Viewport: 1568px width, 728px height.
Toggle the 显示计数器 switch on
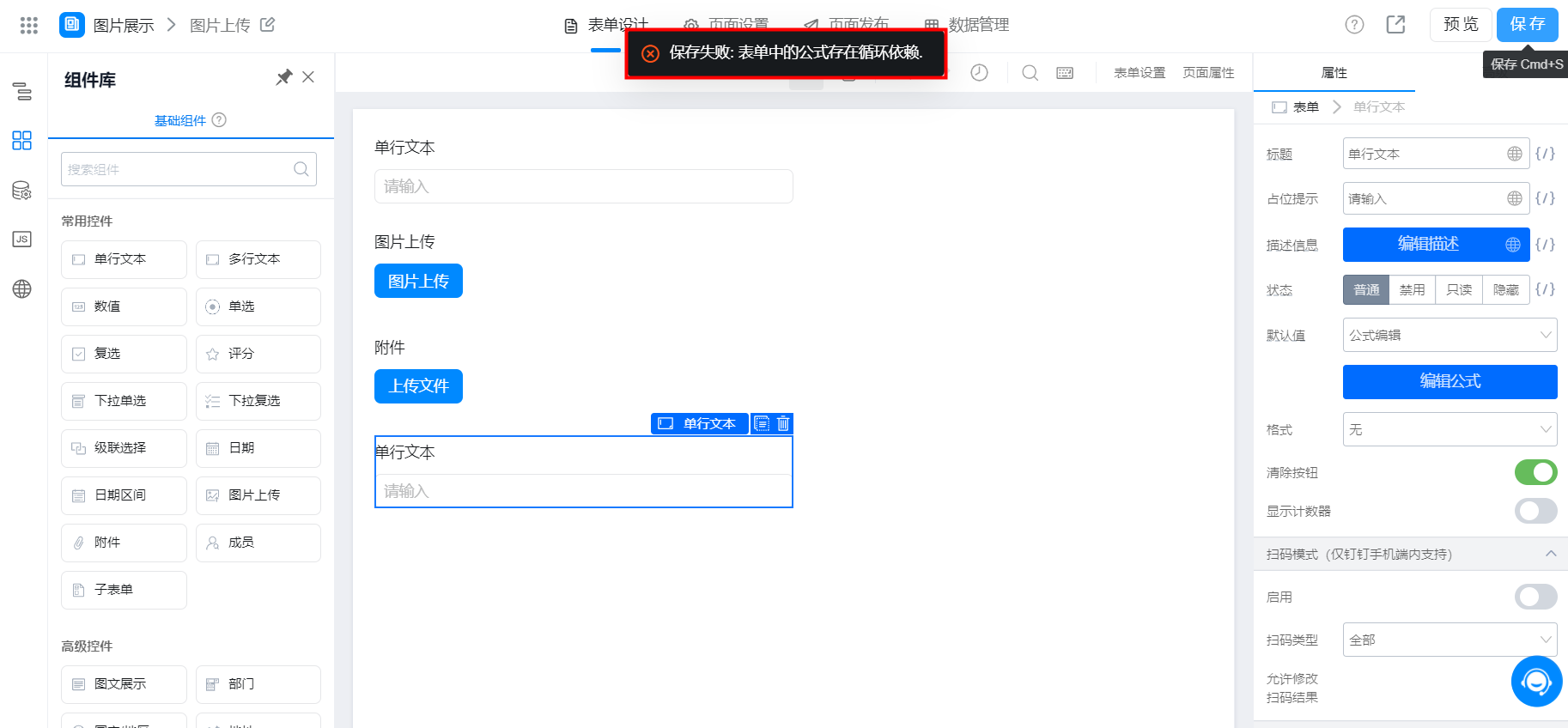(1535, 511)
